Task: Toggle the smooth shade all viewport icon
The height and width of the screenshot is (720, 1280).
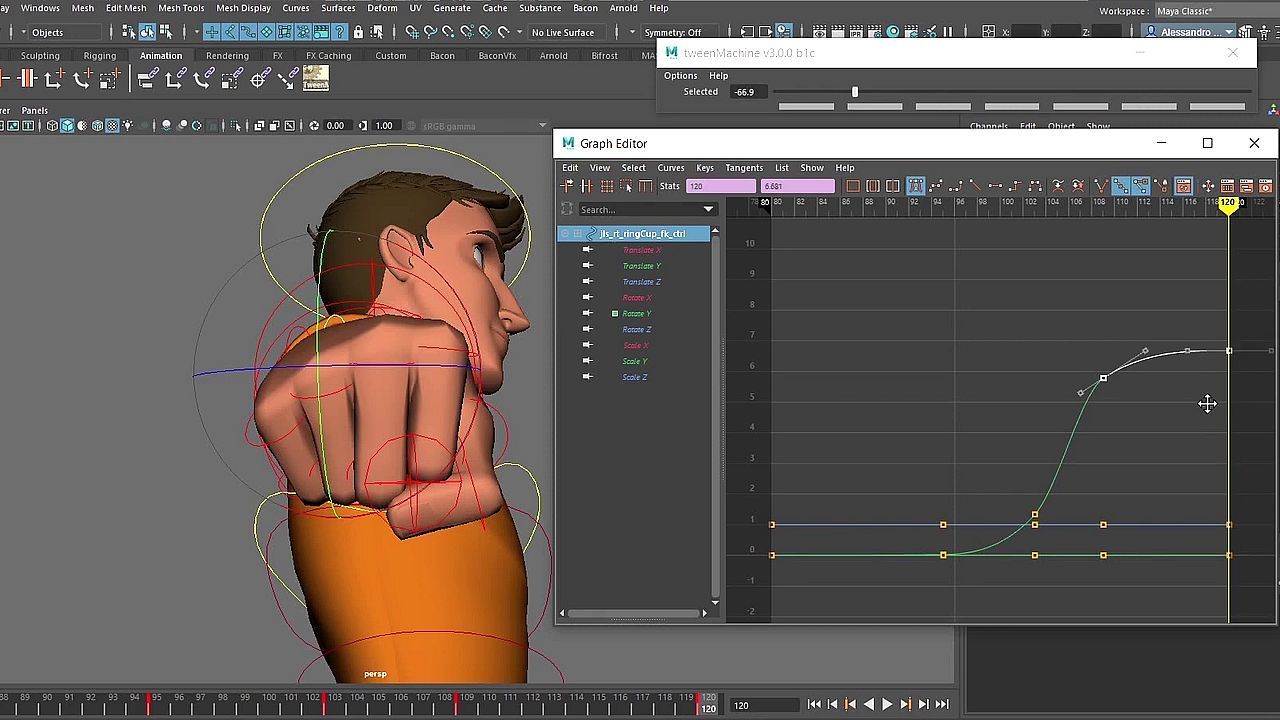Action: pos(67,126)
